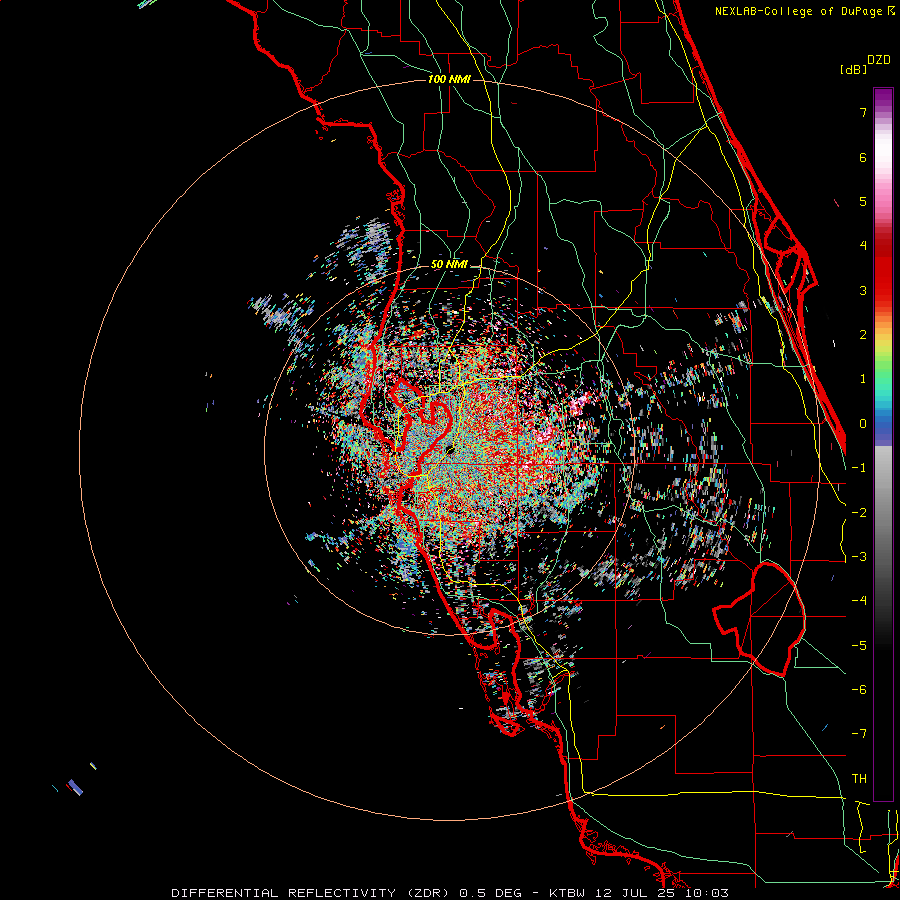This screenshot has height=900, width=900.
Task: Click the 50 NMI range ring label
Action: pos(449,265)
